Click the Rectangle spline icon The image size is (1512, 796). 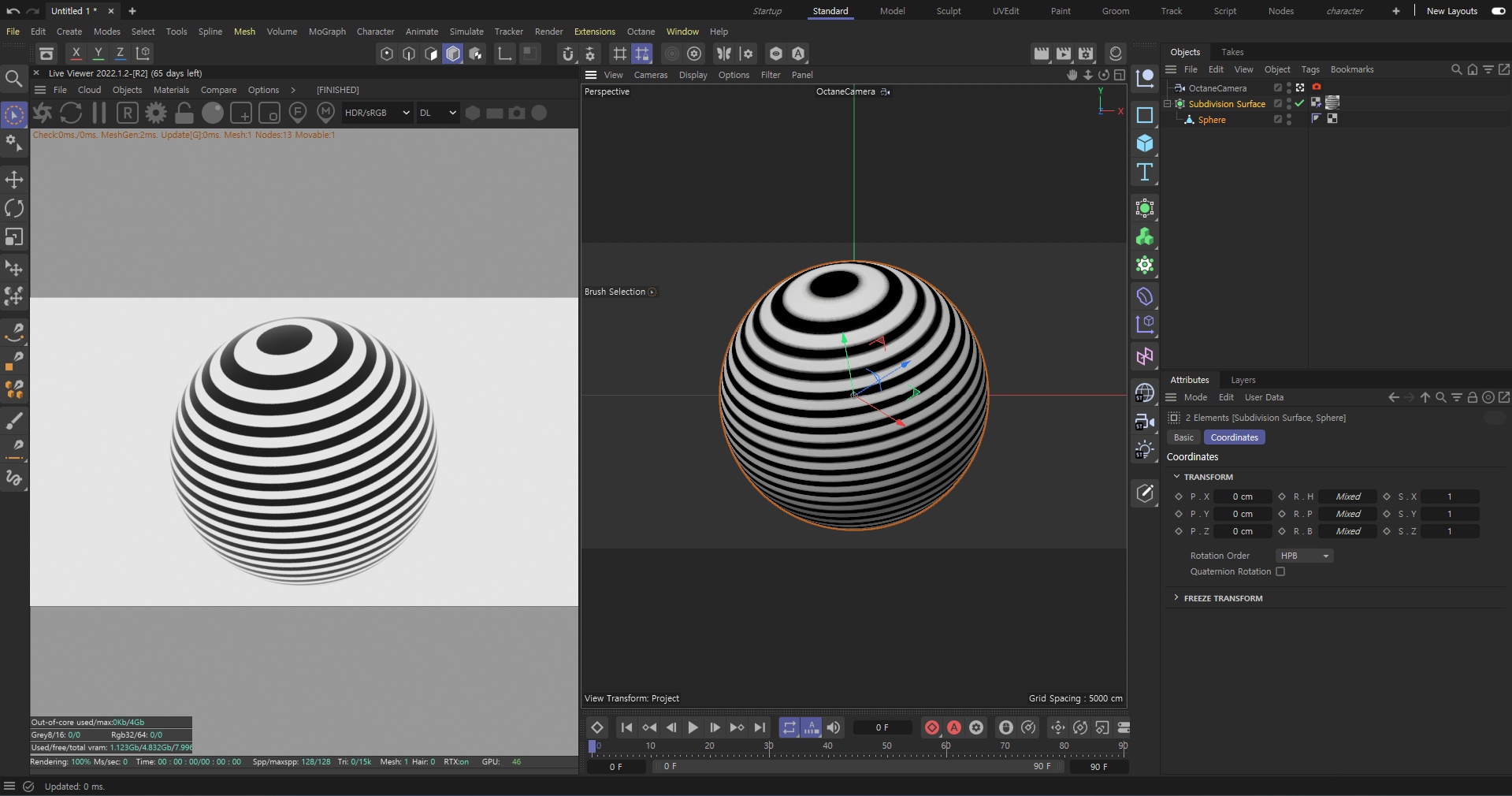[1145, 115]
